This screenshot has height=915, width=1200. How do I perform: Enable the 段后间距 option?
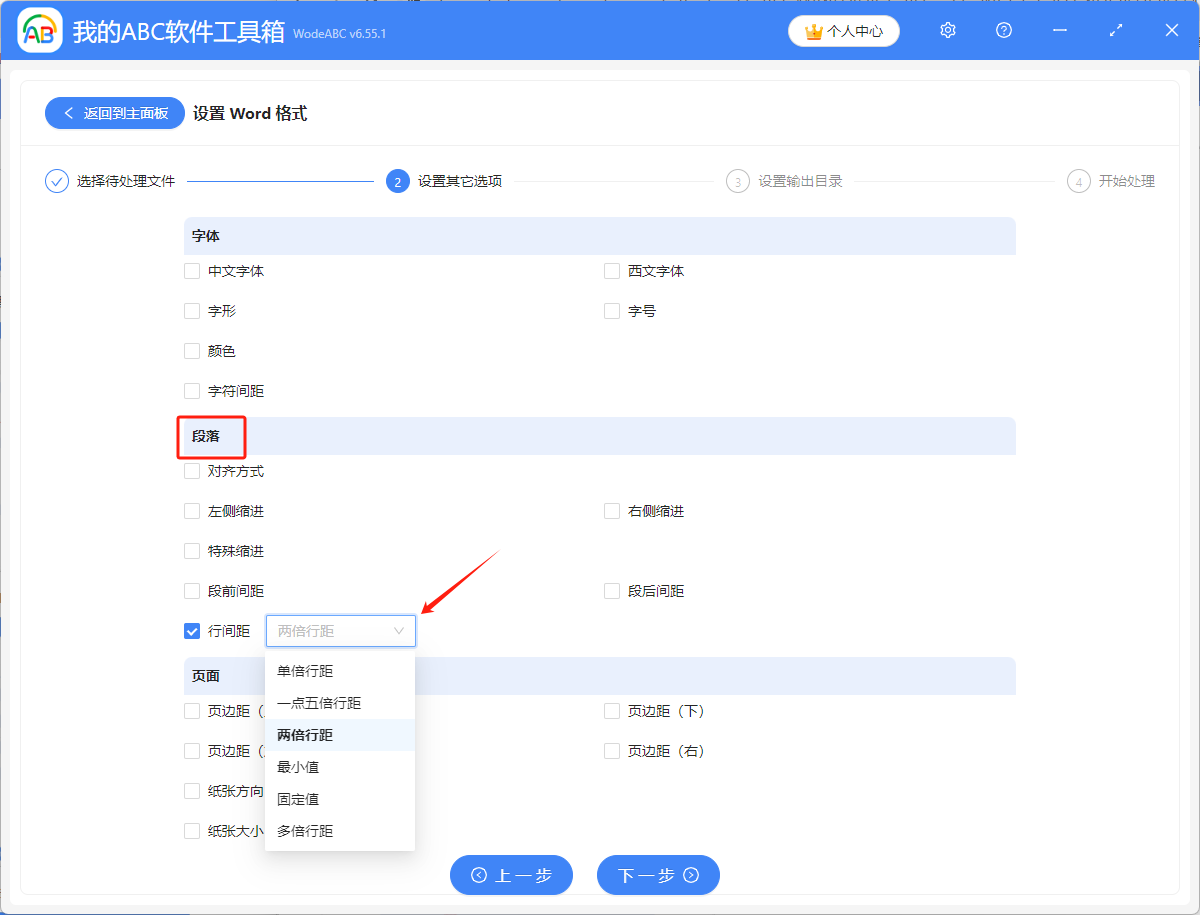pos(611,591)
